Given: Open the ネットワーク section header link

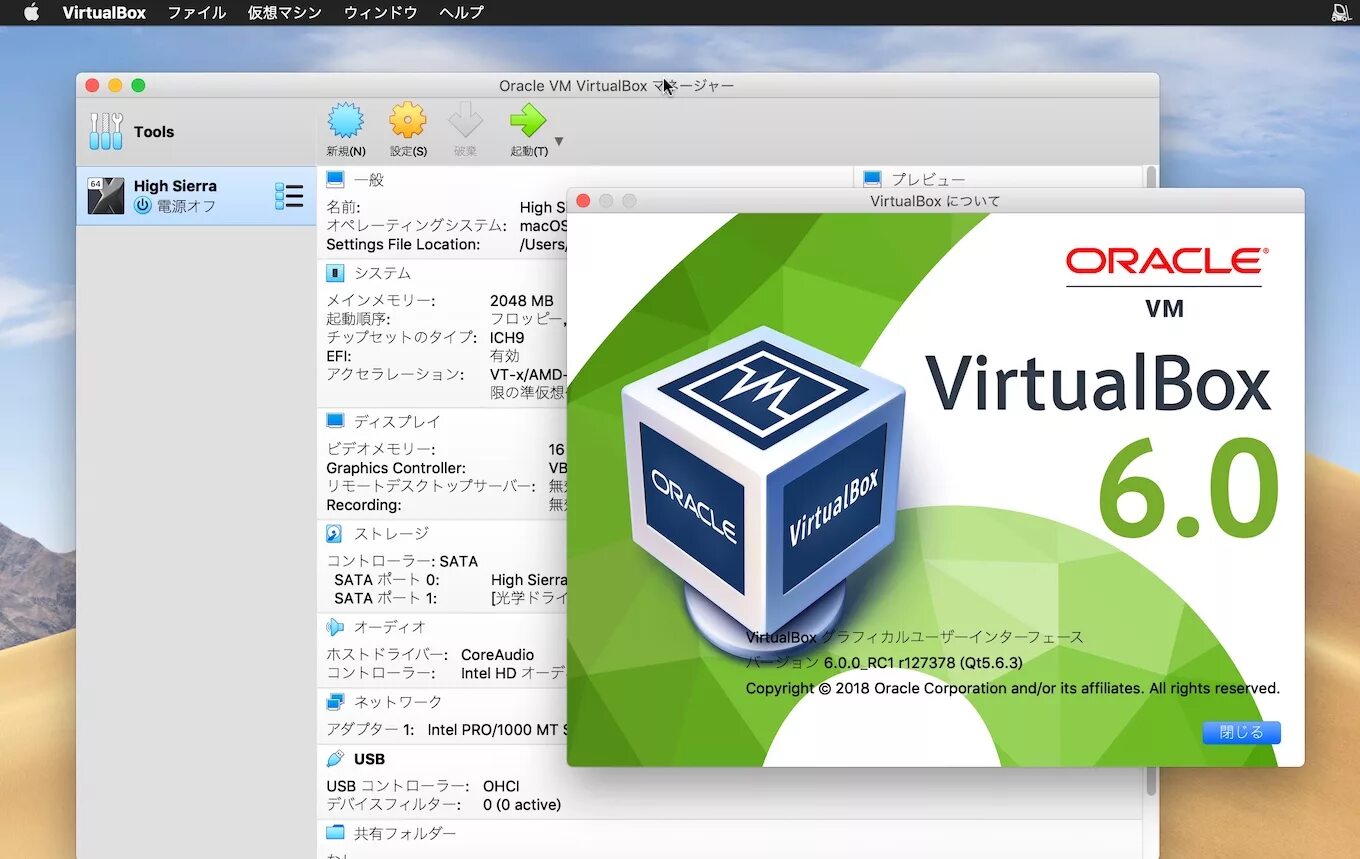Looking at the screenshot, I should coord(398,702).
